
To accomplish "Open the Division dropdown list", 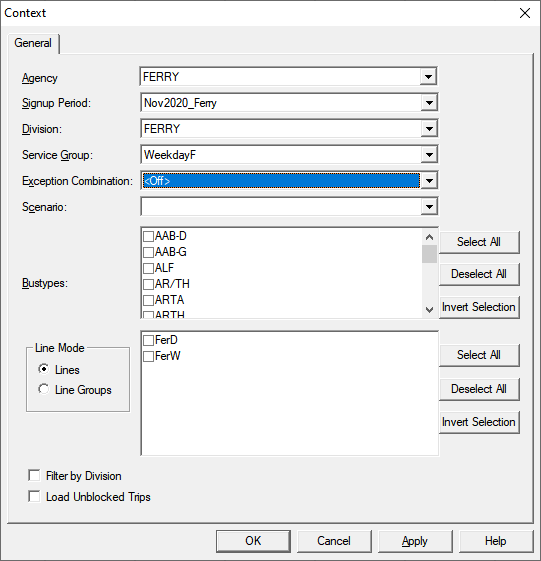I will tap(429, 129).
